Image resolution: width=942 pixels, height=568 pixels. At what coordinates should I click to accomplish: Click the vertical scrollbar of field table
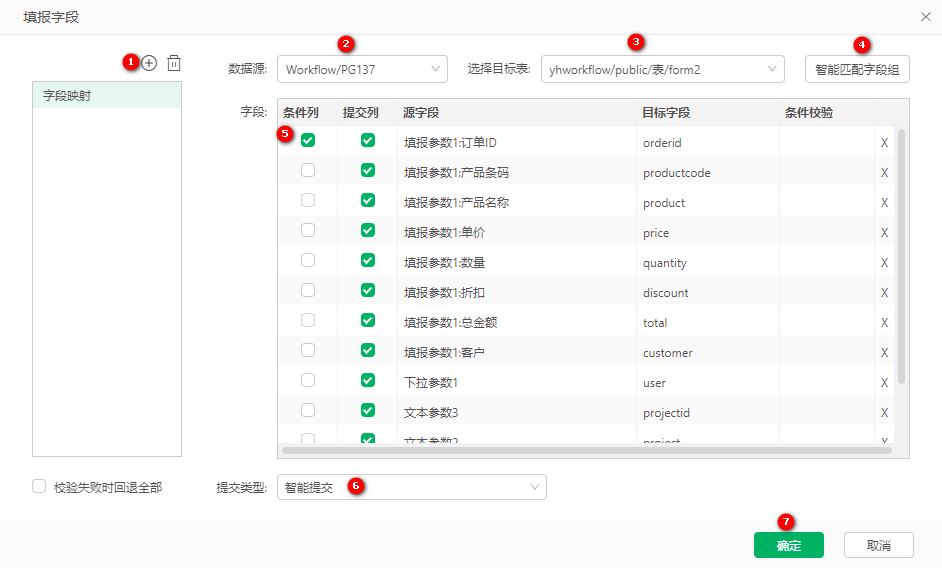coord(901,256)
